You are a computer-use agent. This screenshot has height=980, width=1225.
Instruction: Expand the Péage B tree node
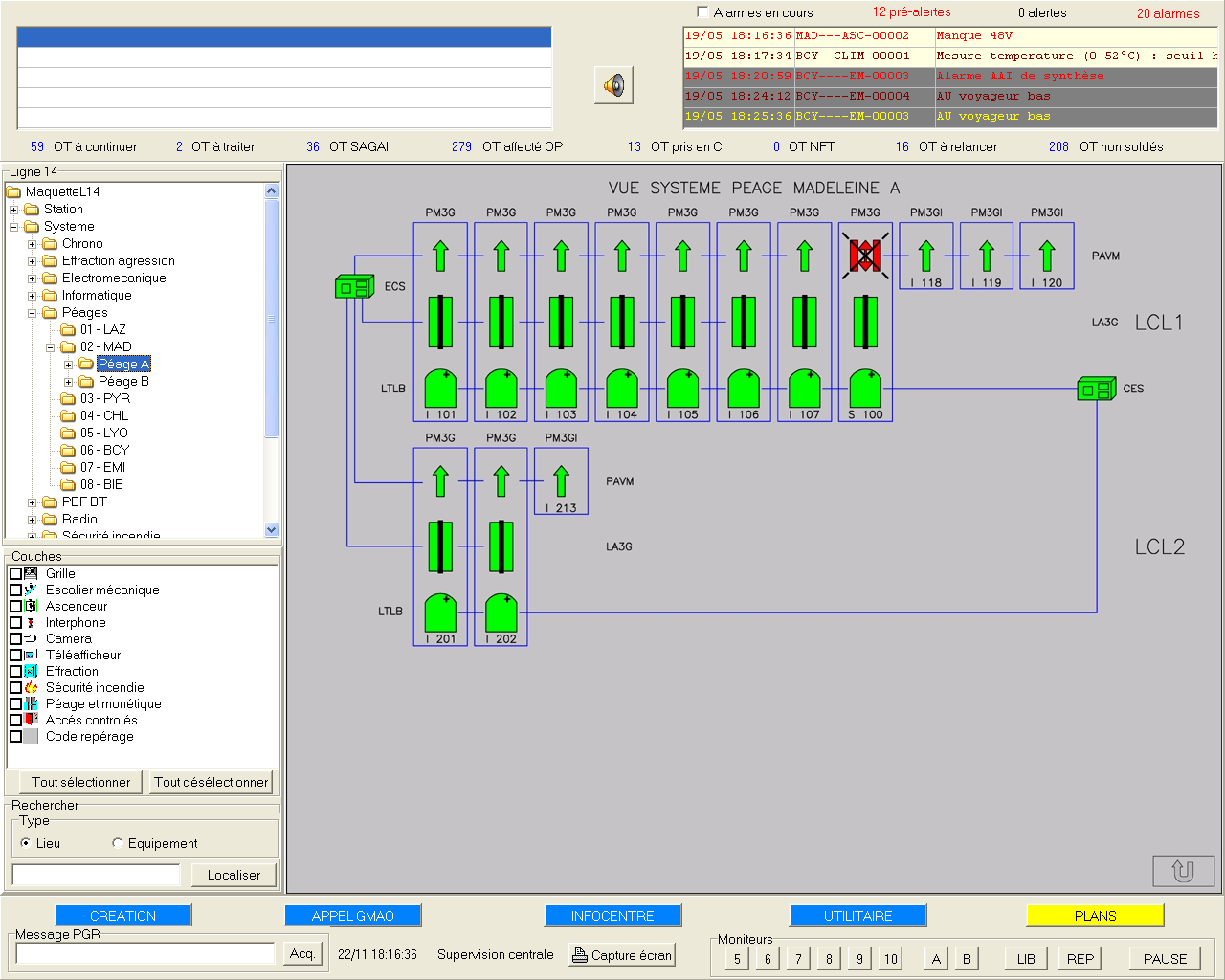(x=69, y=382)
